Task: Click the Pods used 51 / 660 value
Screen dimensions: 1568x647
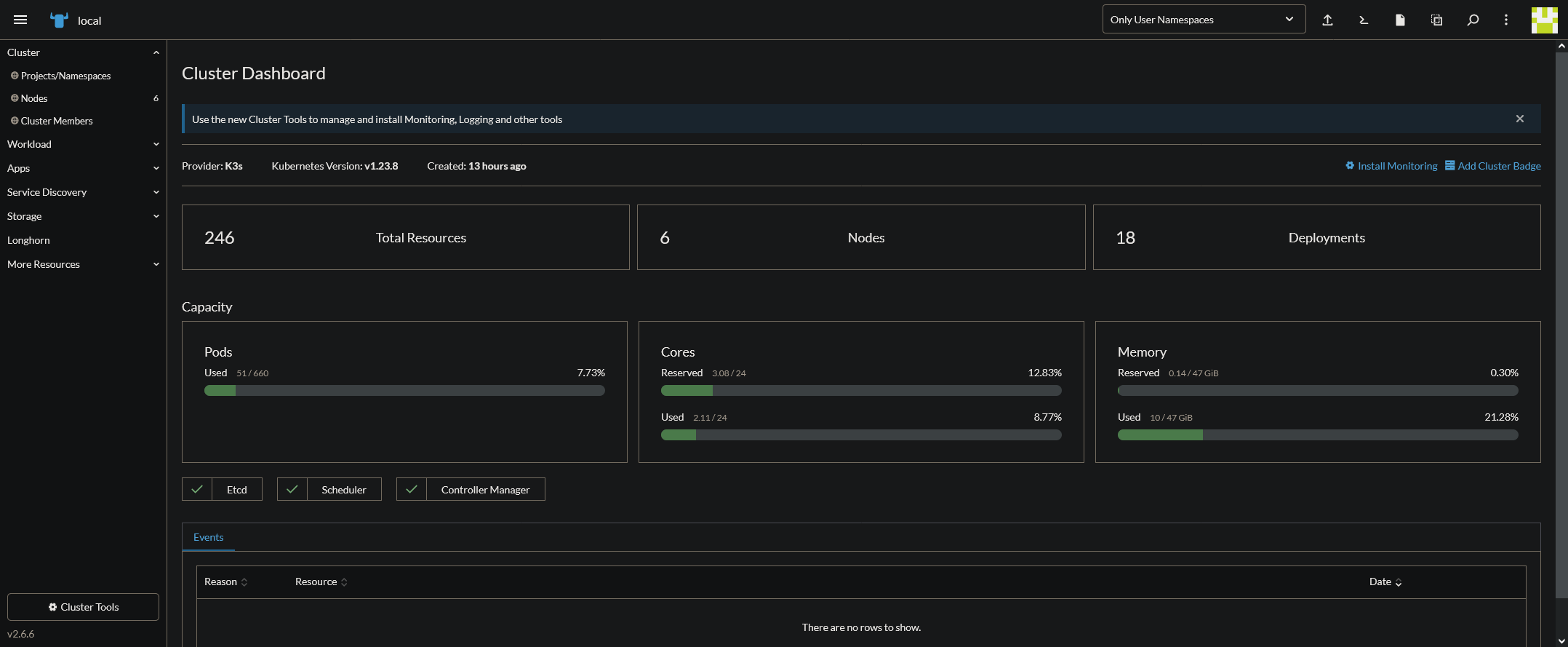Action: (x=252, y=373)
